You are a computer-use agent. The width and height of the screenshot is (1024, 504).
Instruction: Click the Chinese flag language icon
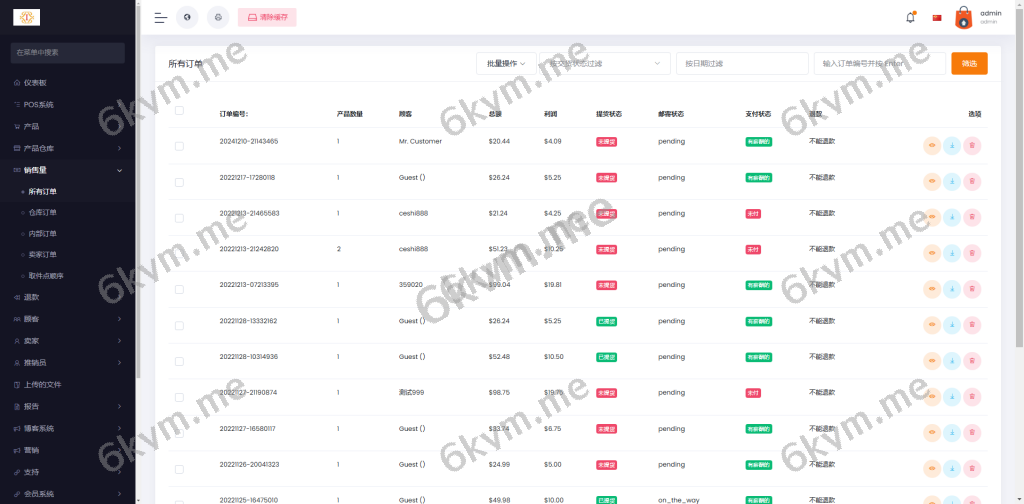937,17
